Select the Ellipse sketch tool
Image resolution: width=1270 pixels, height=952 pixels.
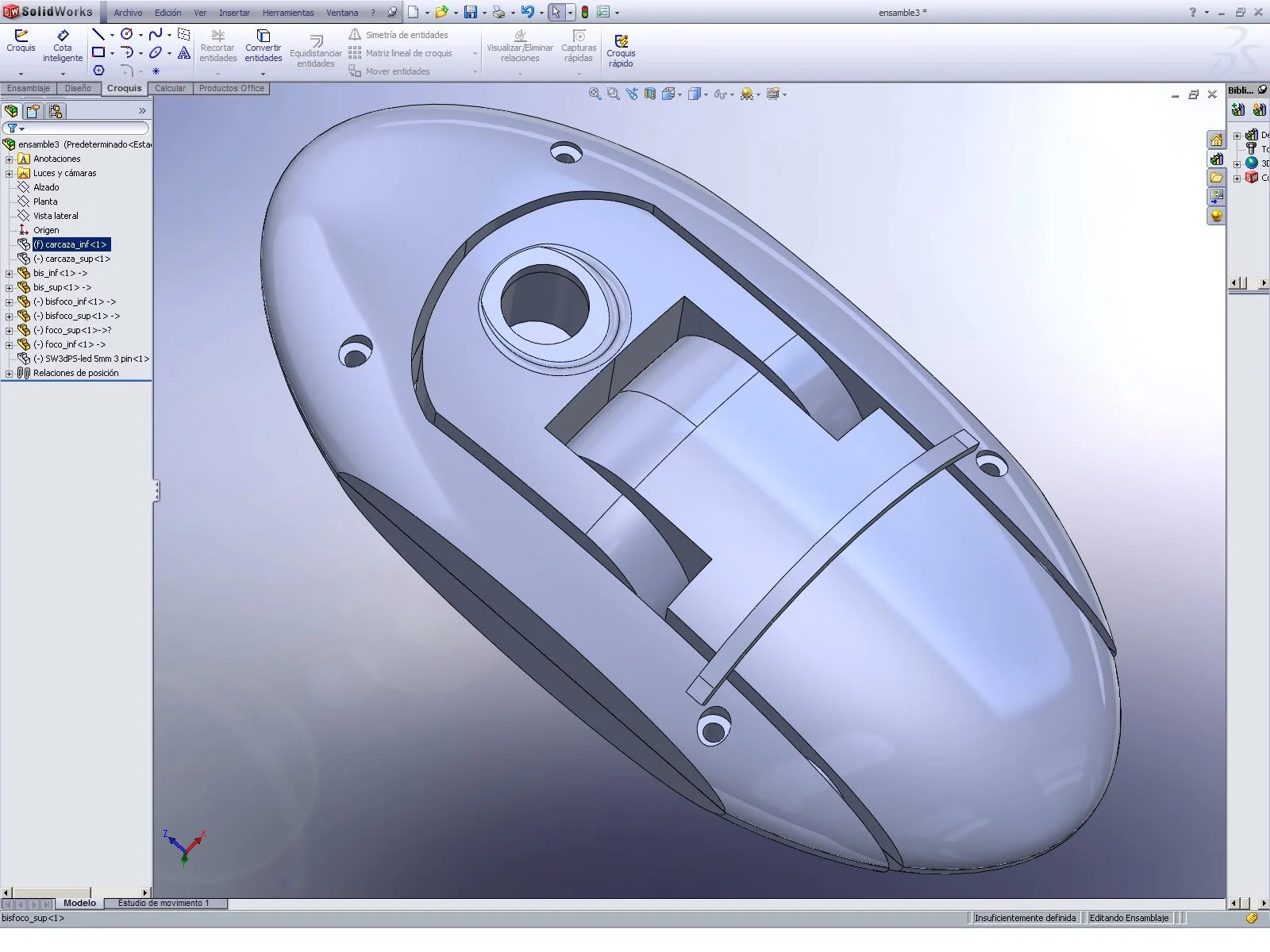156,52
